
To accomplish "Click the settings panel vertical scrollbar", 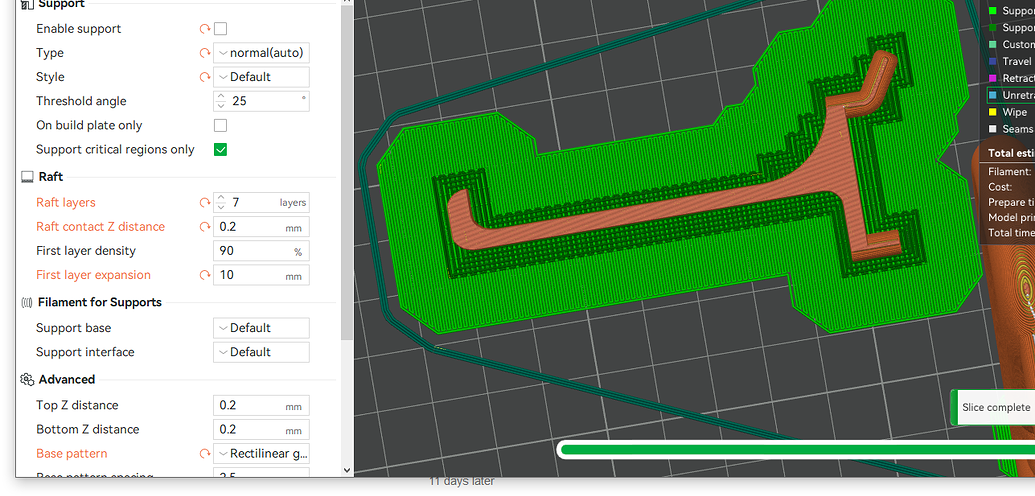I will tap(347, 172).
